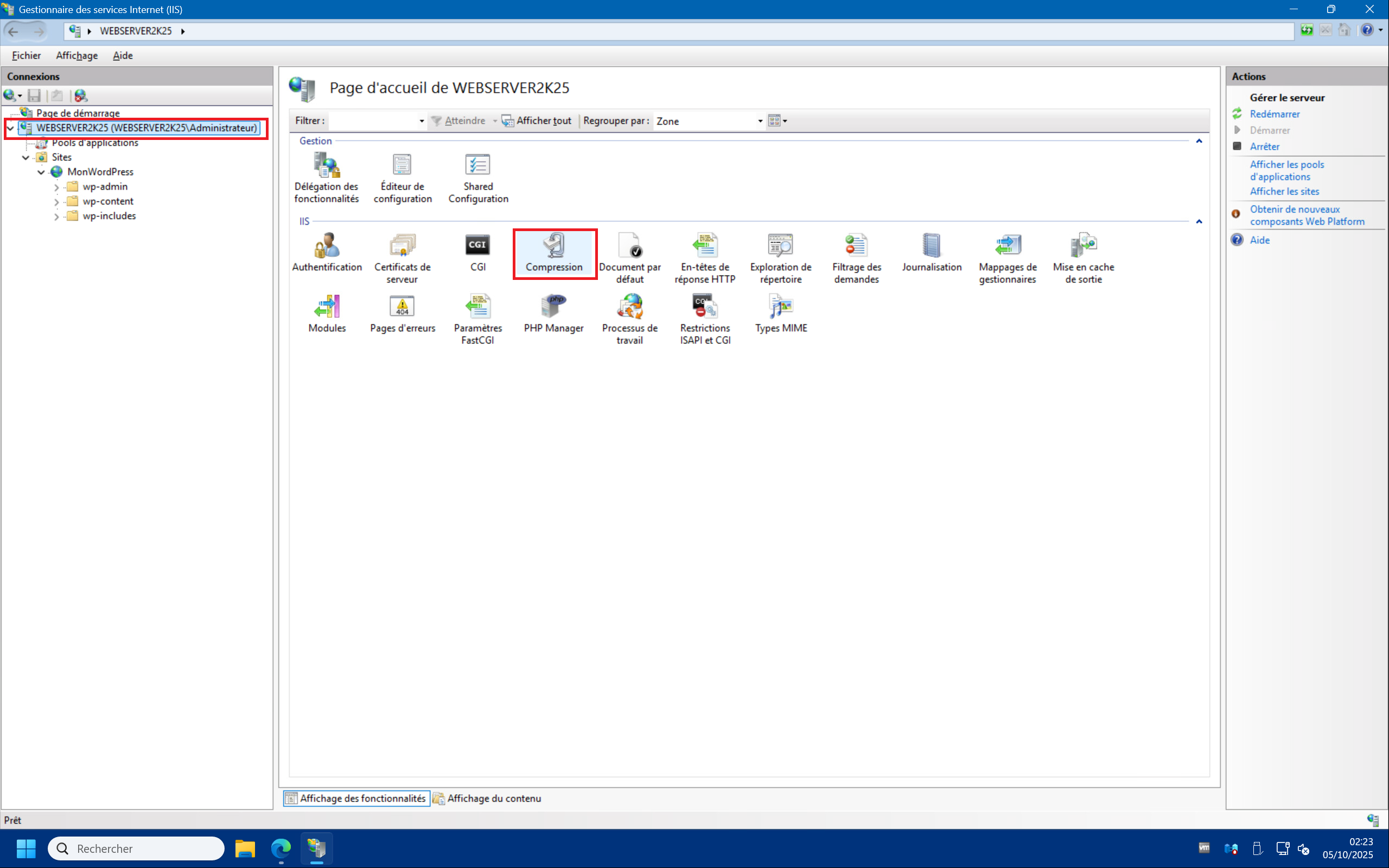Open the Regrouper par Zone dropdown
This screenshot has width=1389, height=868.
[x=760, y=121]
